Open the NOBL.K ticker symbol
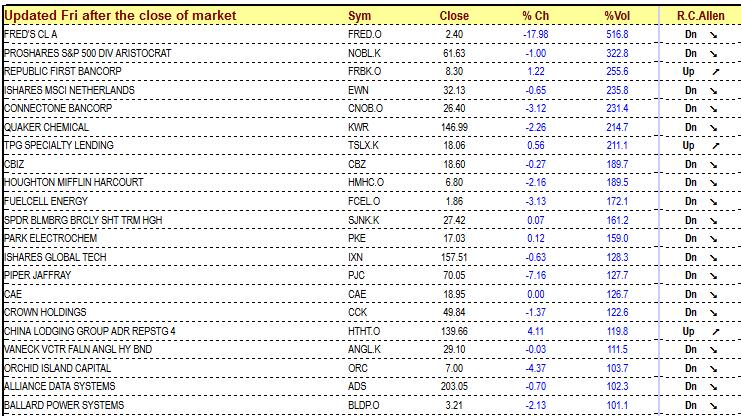Viewport: 741px width, 416px height. point(364,53)
